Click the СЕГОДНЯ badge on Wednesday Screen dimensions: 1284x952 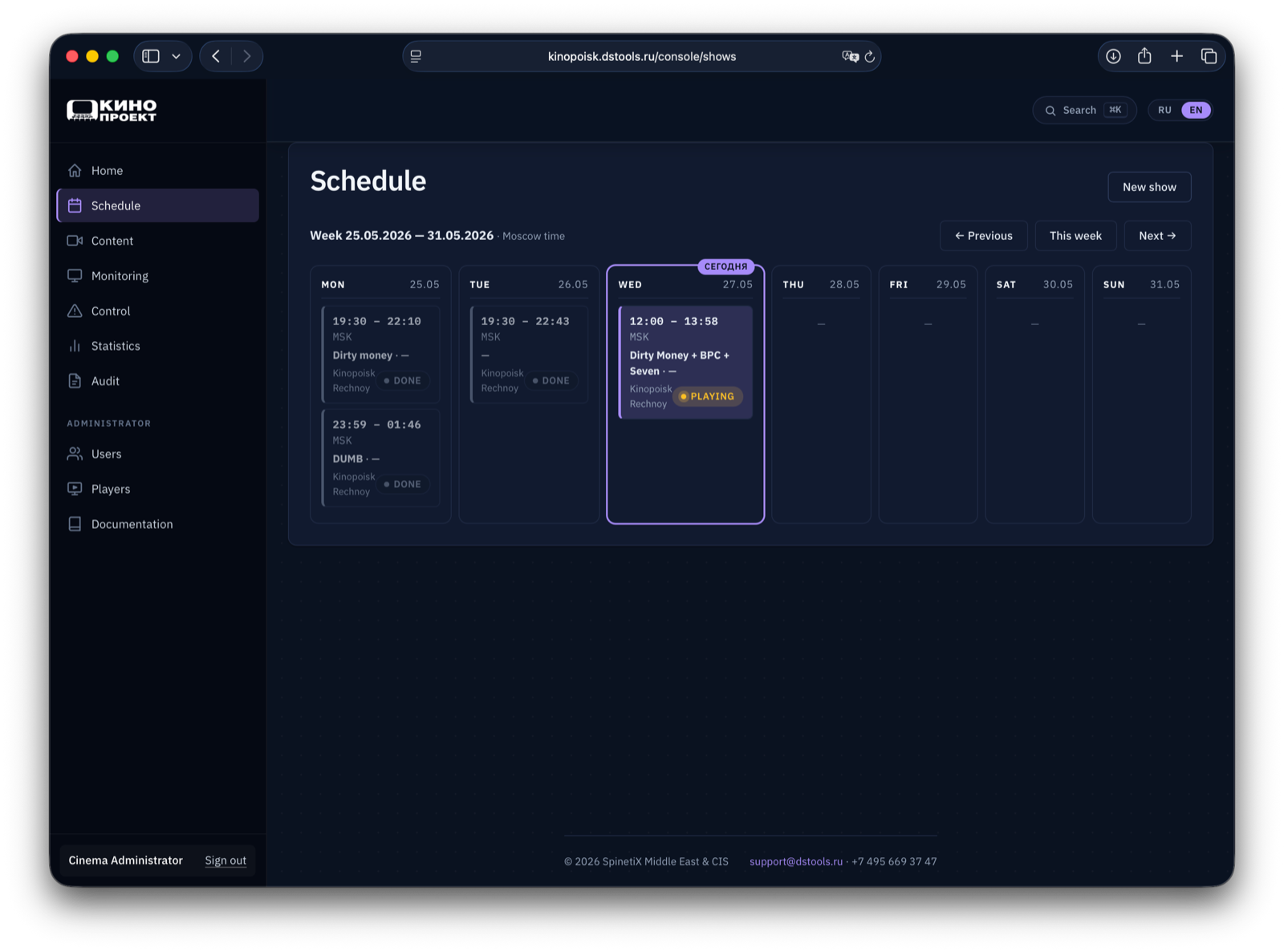coord(725,266)
